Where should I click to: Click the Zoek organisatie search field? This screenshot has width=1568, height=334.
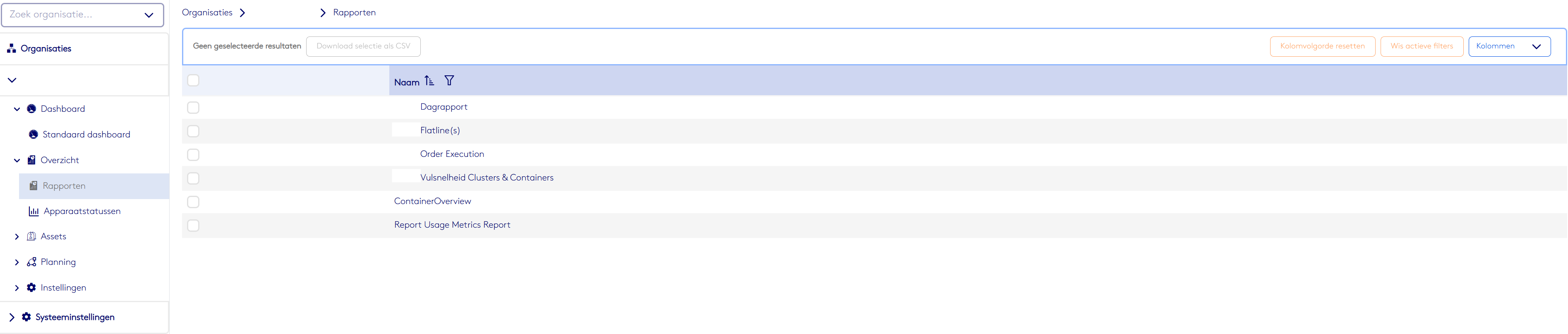73,14
